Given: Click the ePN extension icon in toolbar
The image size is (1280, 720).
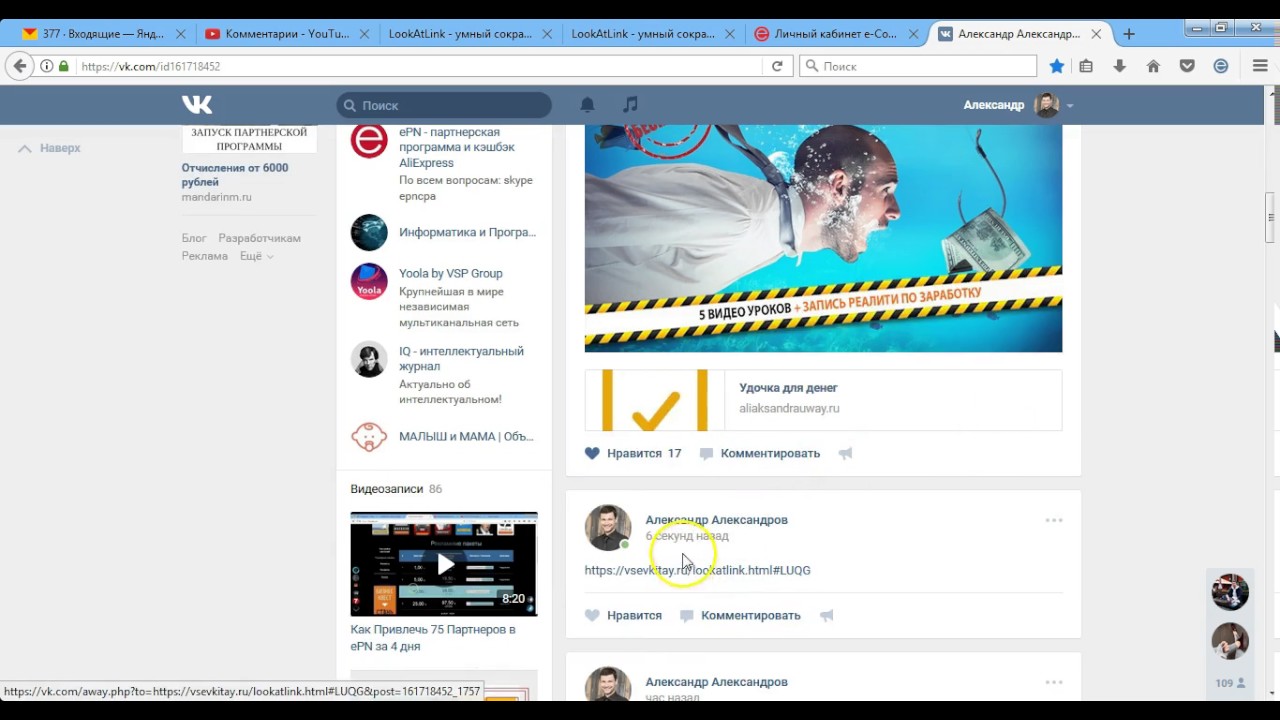Looking at the screenshot, I should [1221, 66].
